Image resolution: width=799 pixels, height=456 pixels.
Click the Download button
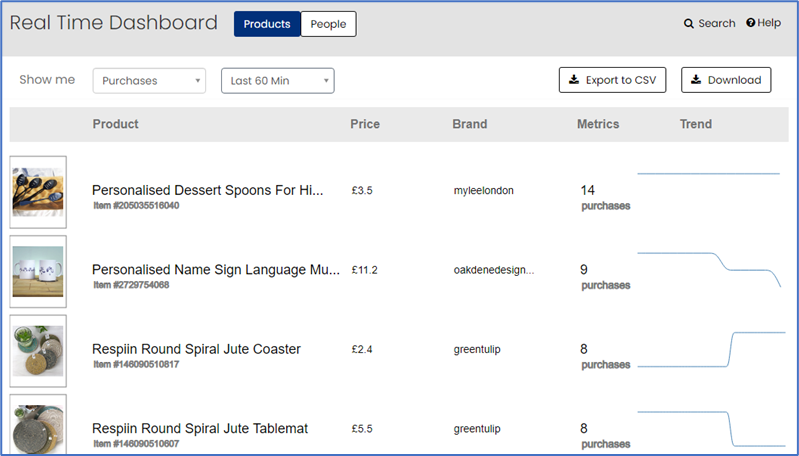[x=726, y=80]
